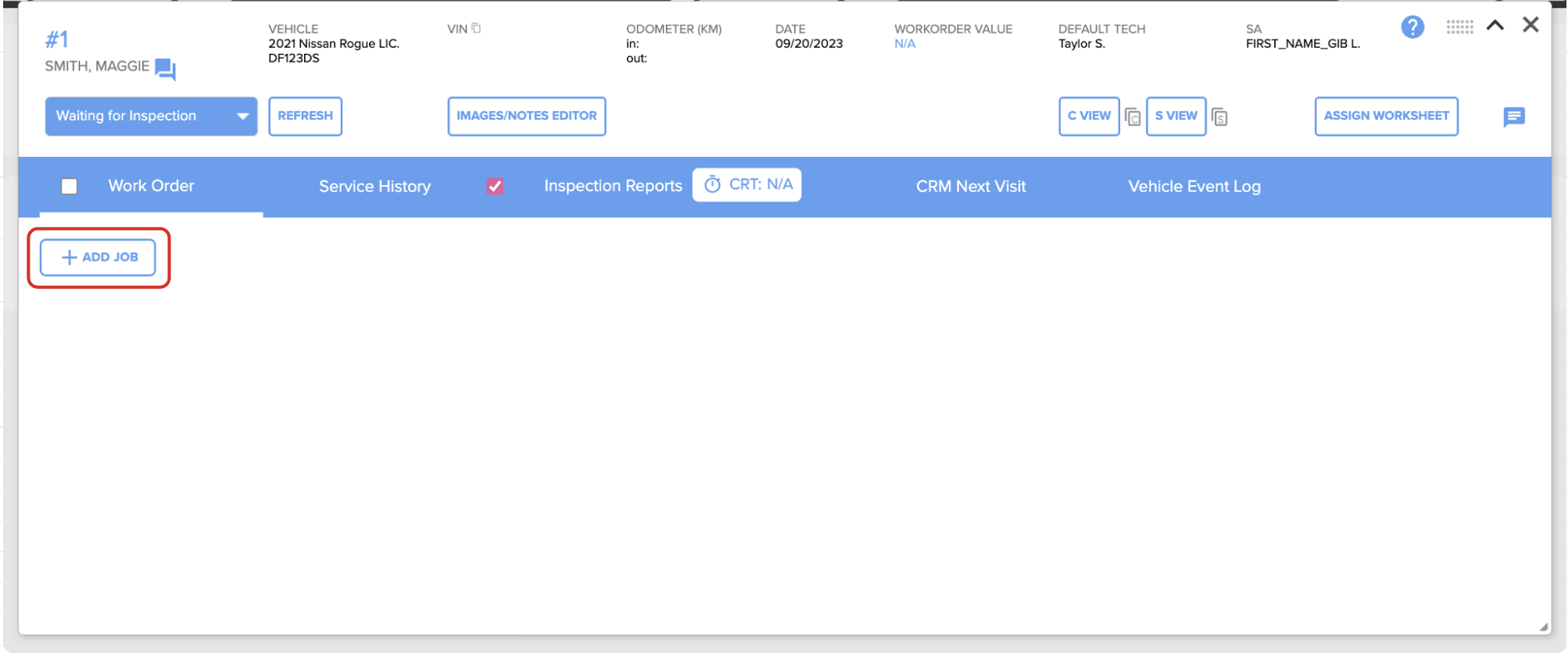Toggle the Work Order checkbox
The image size is (1568, 653).
pos(70,186)
